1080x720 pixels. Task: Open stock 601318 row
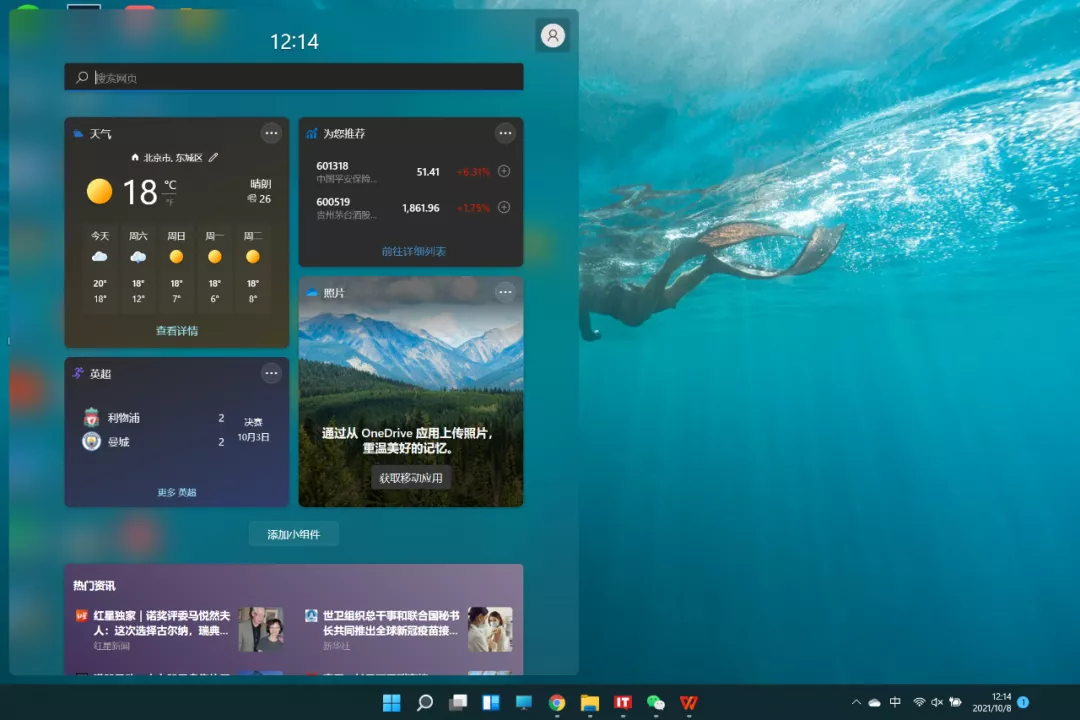(411, 172)
